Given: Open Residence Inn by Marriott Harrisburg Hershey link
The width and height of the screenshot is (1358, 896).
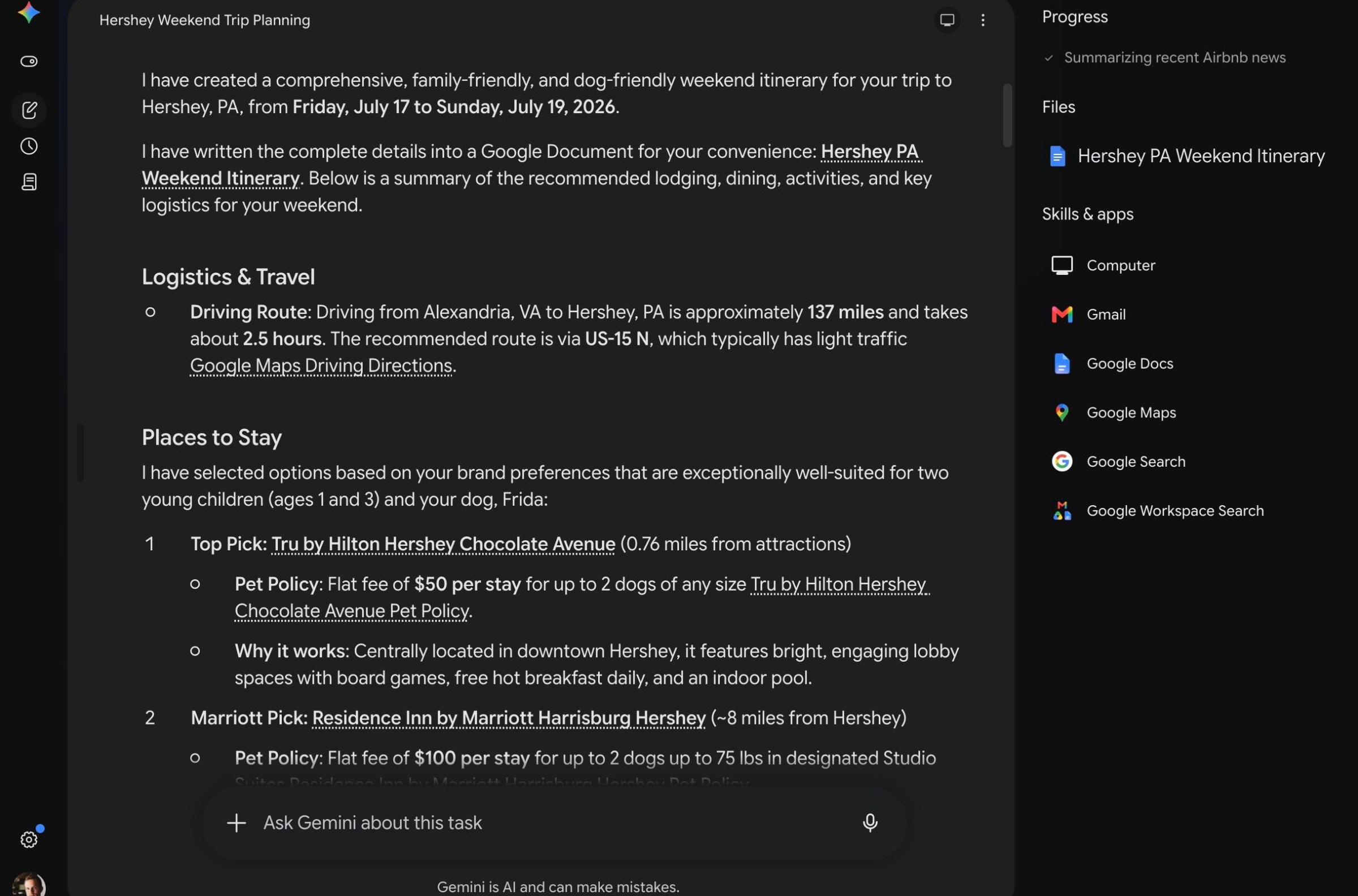Looking at the screenshot, I should click(x=509, y=718).
